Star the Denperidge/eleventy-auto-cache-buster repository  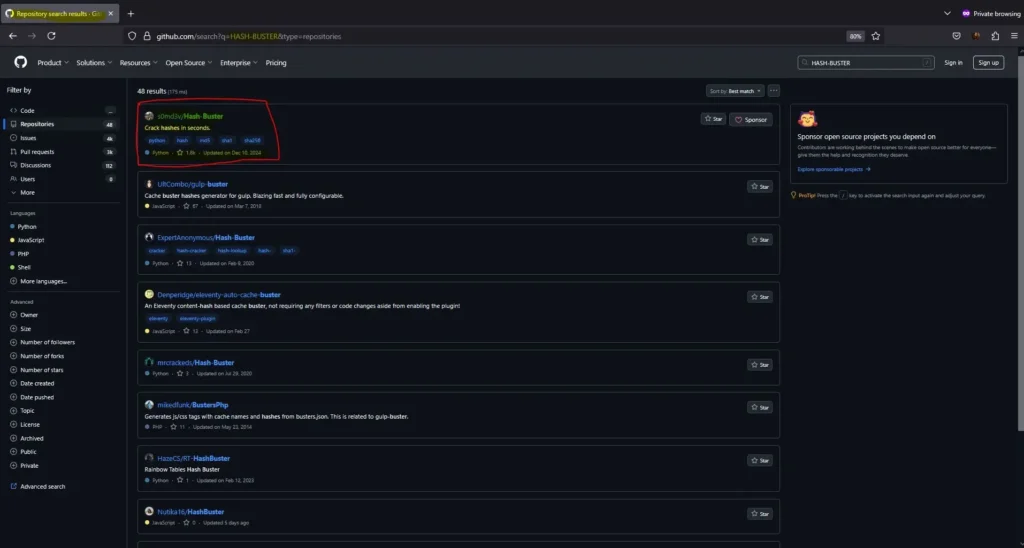[x=760, y=297]
